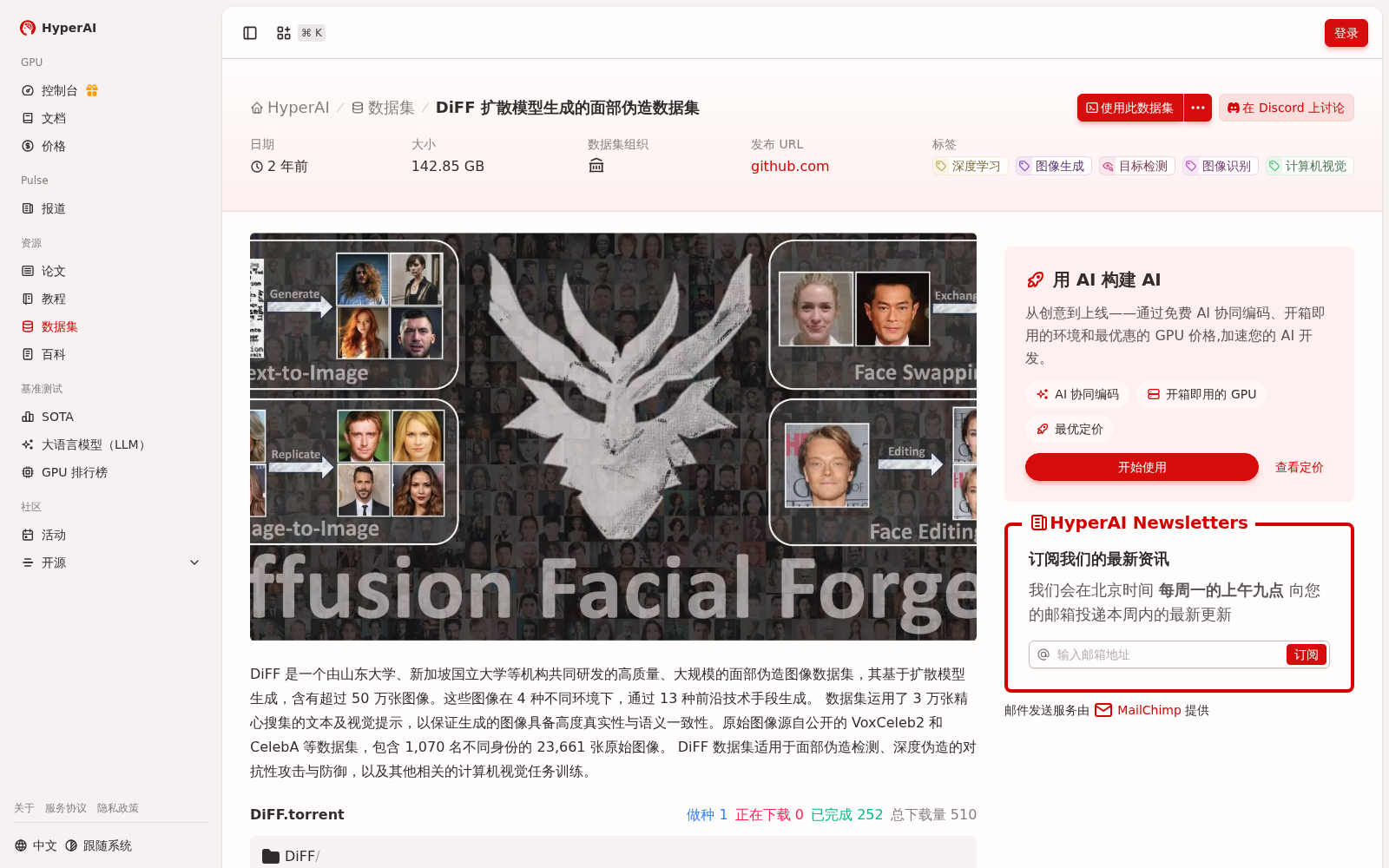The image size is (1389, 868).
Task: Click the 计算机视觉 tag
Action: [1309, 166]
